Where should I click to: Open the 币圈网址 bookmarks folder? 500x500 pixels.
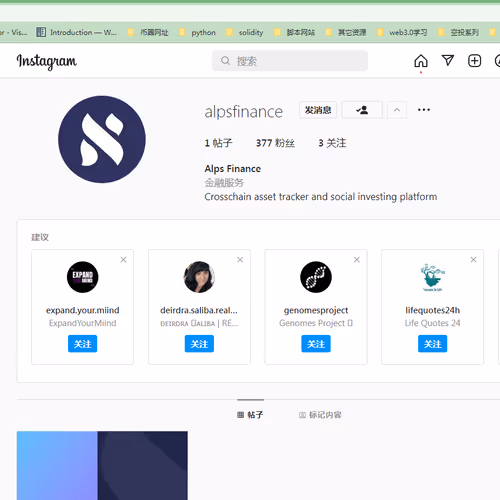(x=148, y=32)
